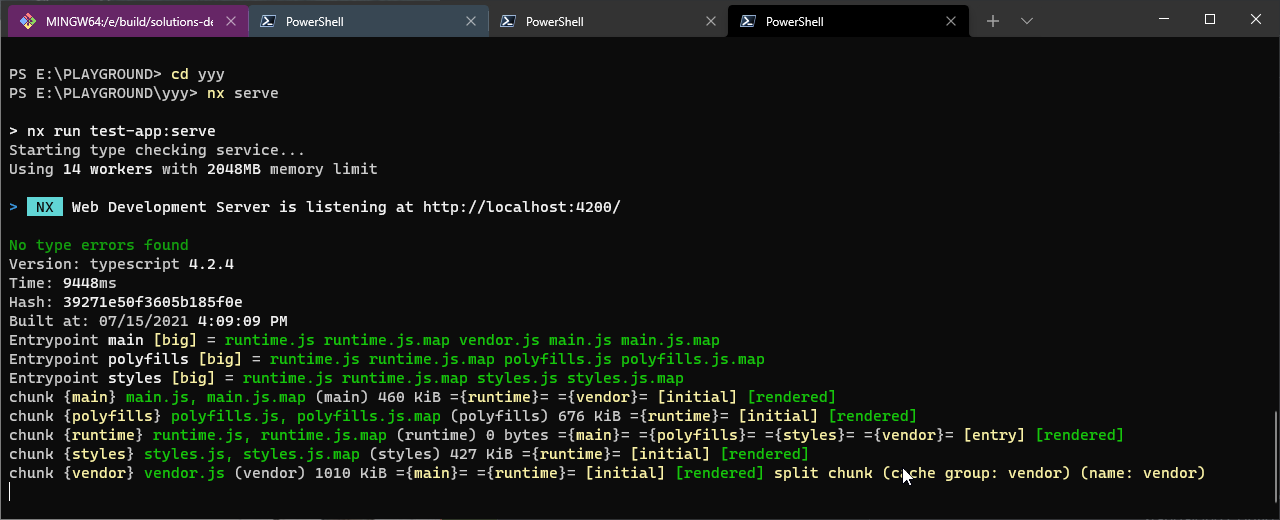Close the second PowerShell tab
This screenshot has width=1280, height=520.
(x=711, y=21)
